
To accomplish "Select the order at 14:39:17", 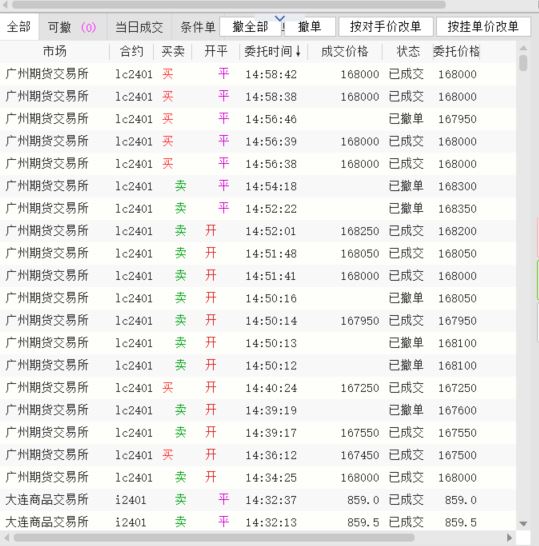I will point(258,433).
